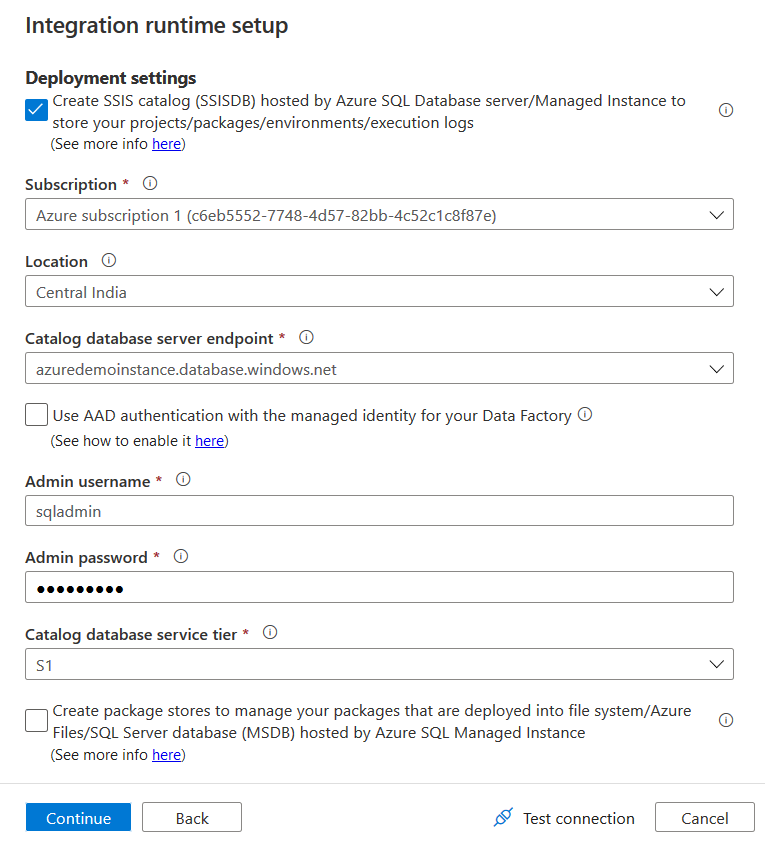Click the Admin username info icon

(x=183, y=480)
